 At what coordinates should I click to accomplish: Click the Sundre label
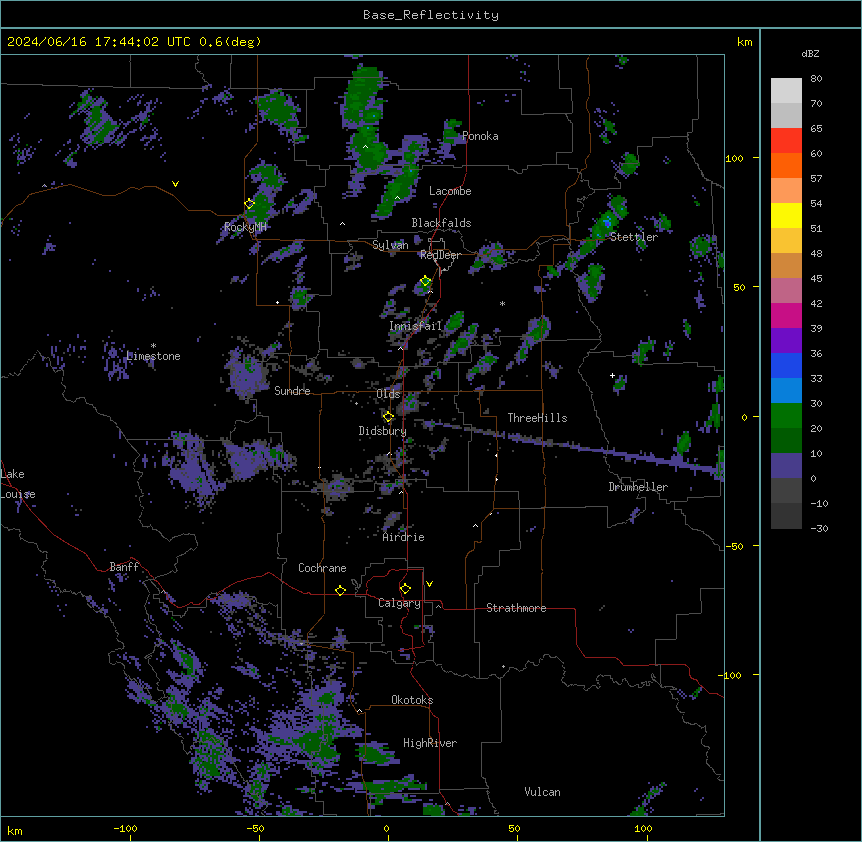click(292, 391)
